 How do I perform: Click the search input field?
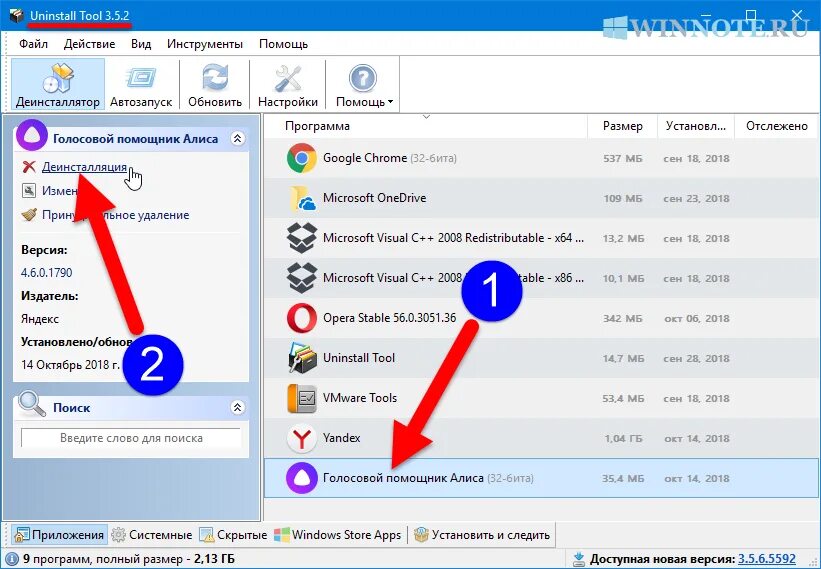pyautogui.click(x=131, y=438)
